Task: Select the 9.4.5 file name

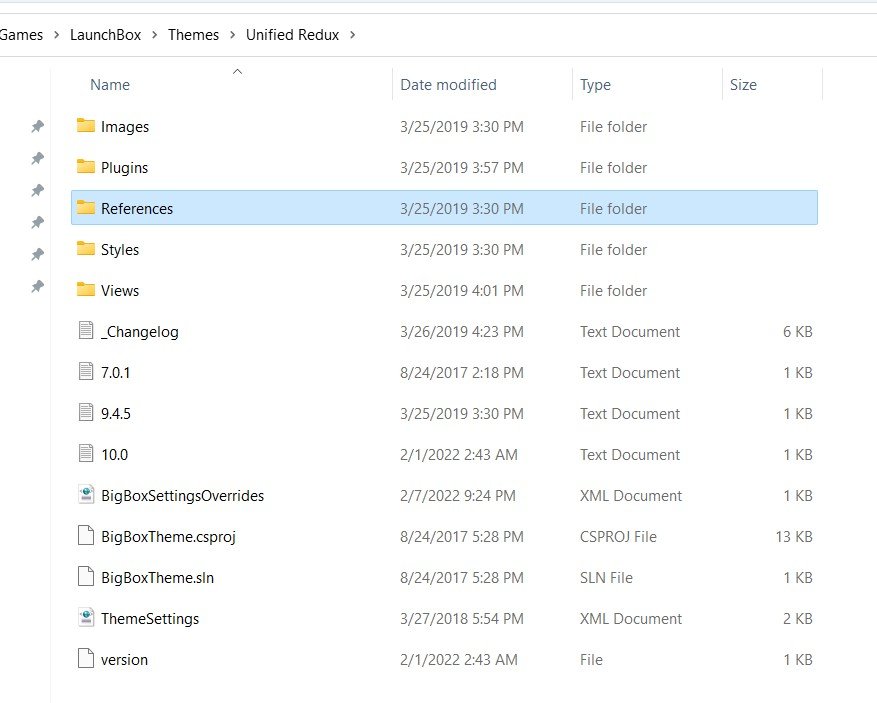Action: pos(116,414)
